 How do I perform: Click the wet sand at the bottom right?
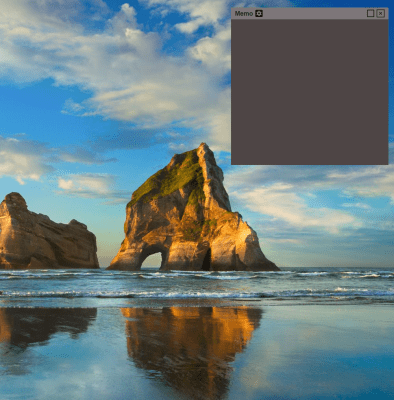coord(333,367)
